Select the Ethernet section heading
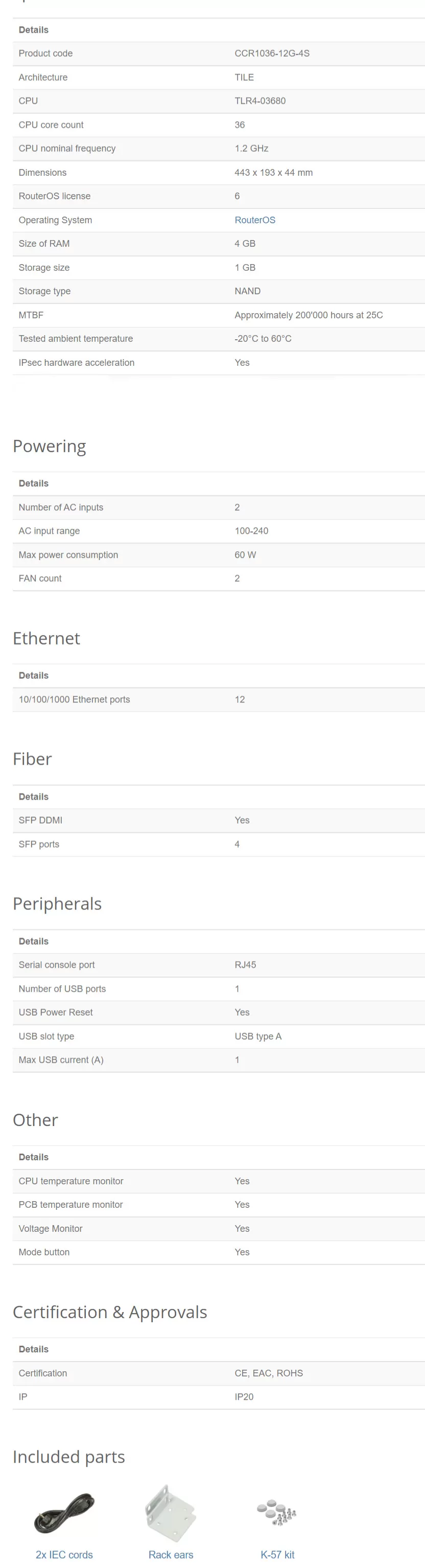 46,638
